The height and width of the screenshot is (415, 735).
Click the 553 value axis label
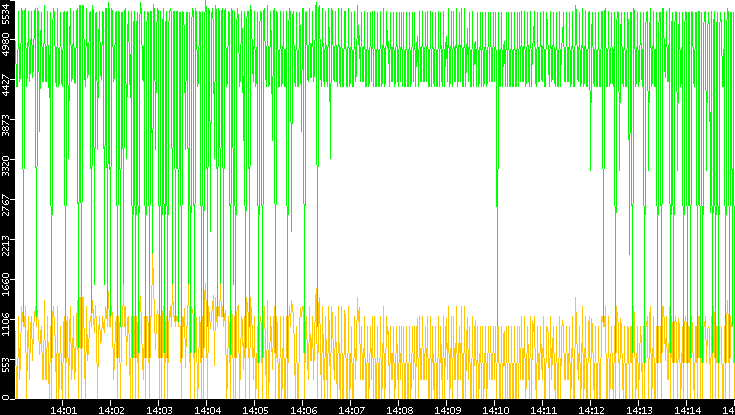[x=6, y=365]
